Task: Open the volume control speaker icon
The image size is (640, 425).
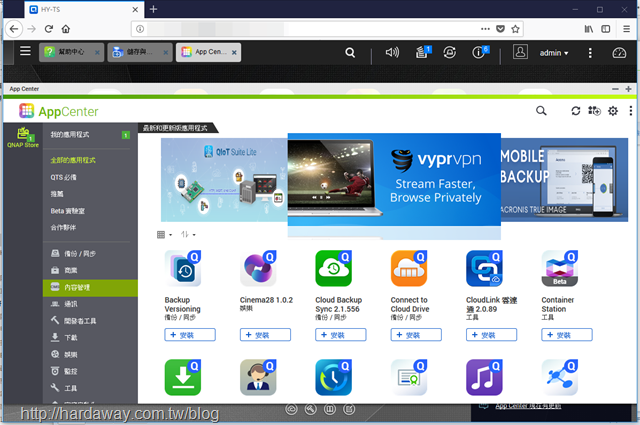Action: (392, 52)
